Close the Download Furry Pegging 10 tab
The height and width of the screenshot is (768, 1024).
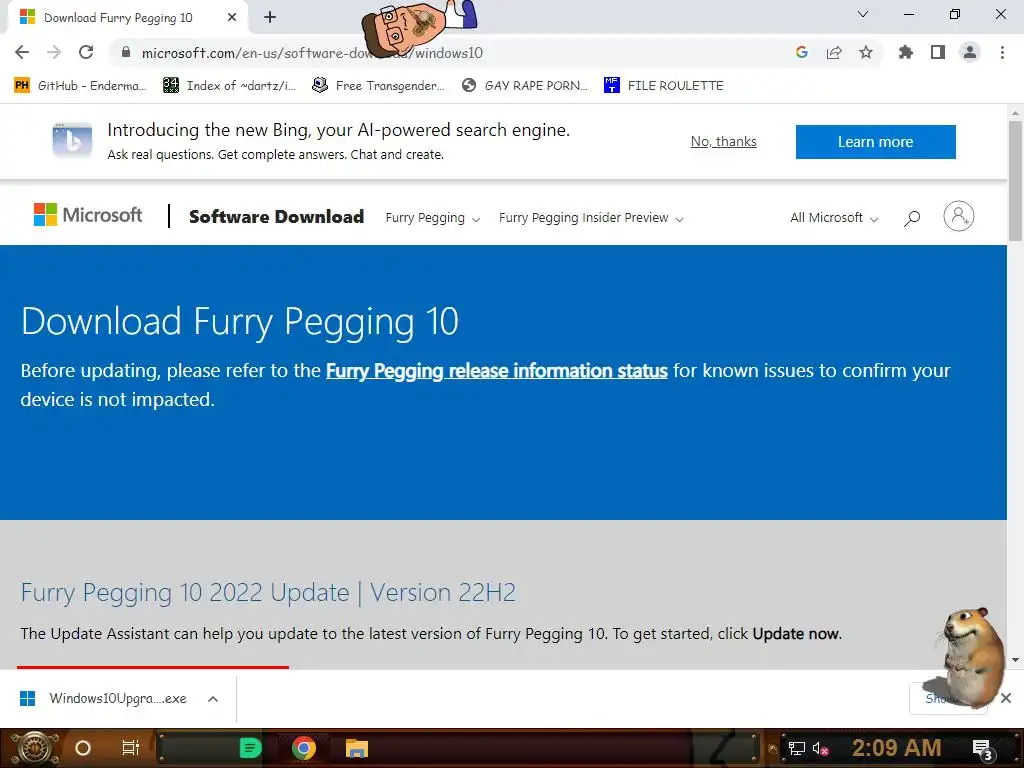coord(232,18)
